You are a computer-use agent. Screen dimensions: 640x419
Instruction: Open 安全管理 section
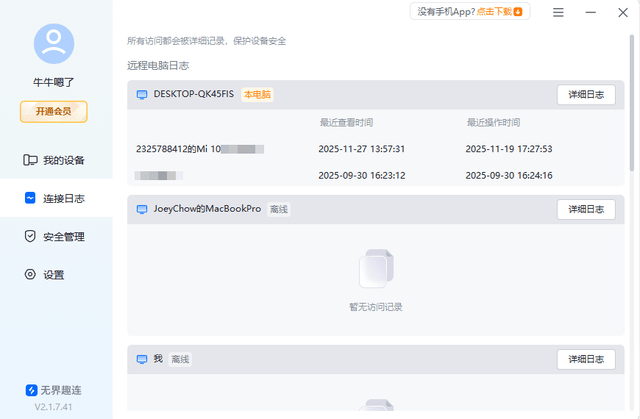pyautogui.click(x=56, y=237)
